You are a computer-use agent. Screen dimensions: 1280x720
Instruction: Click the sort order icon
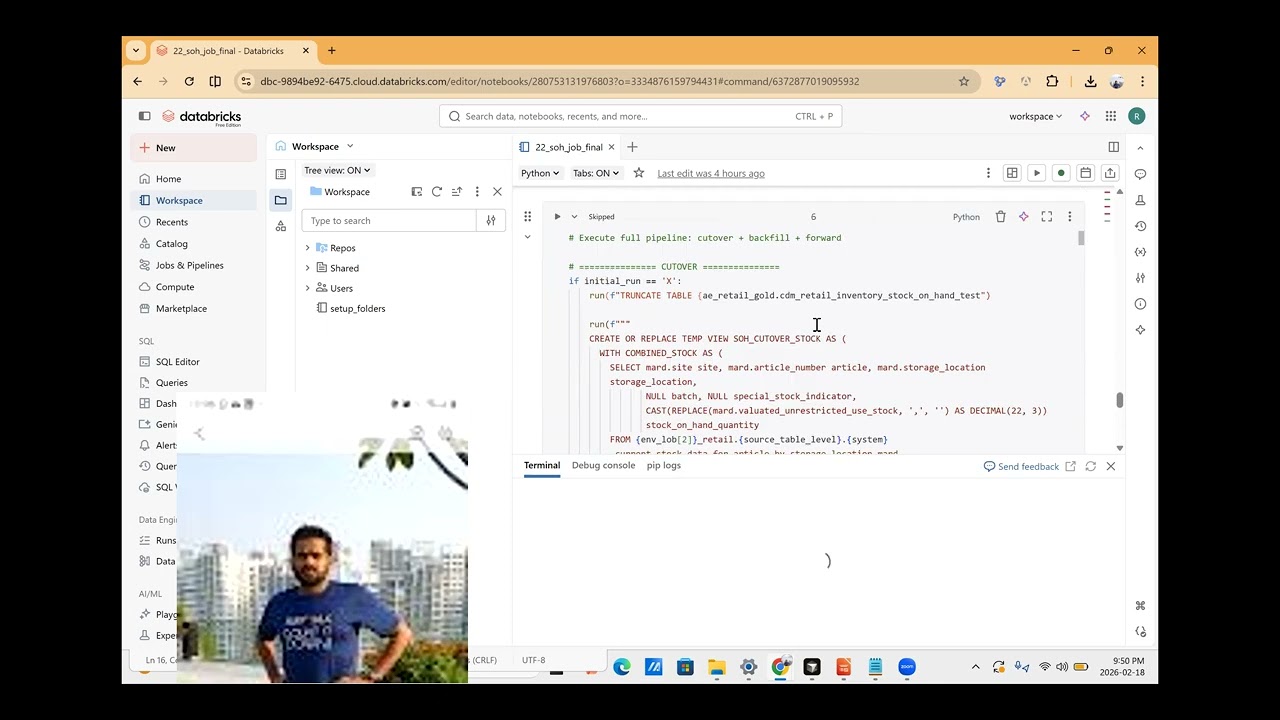click(x=457, y=191)
